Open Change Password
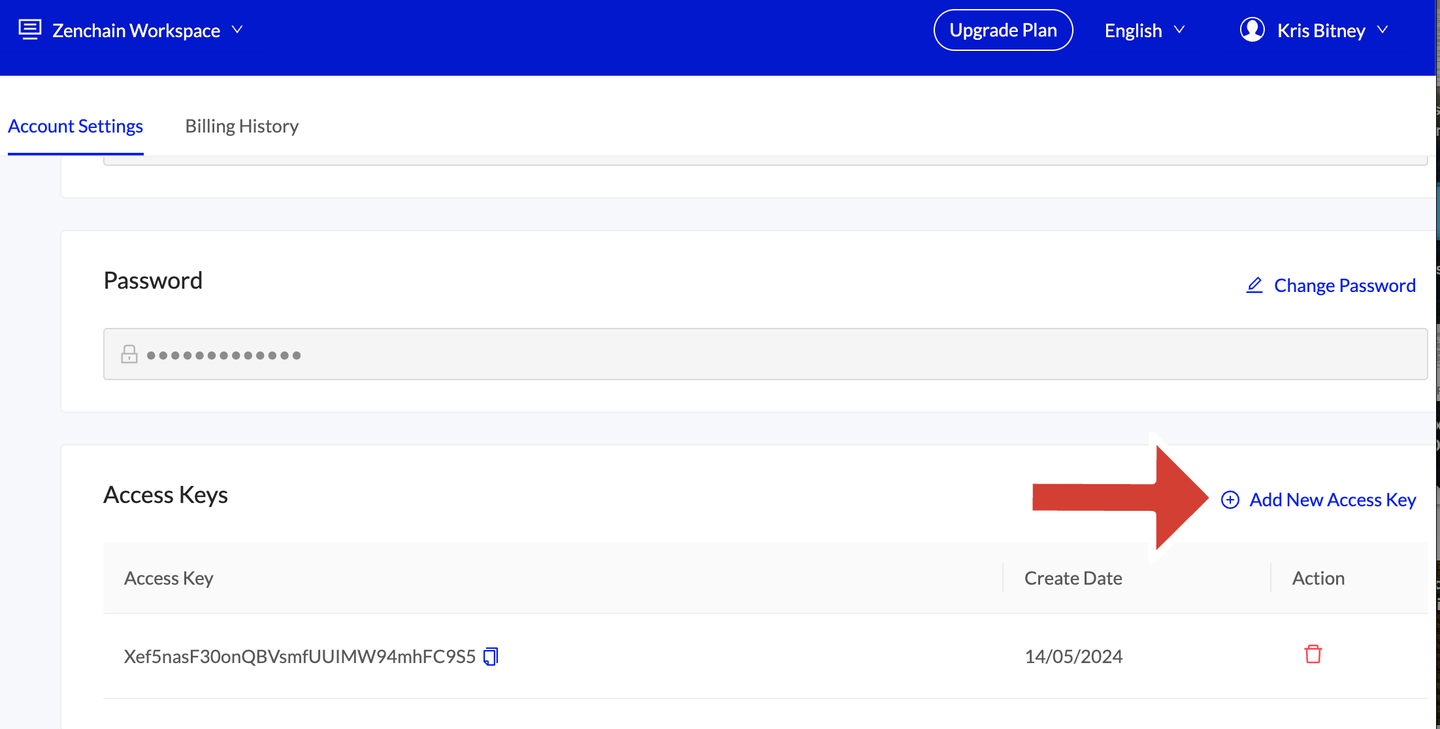 1344,285
